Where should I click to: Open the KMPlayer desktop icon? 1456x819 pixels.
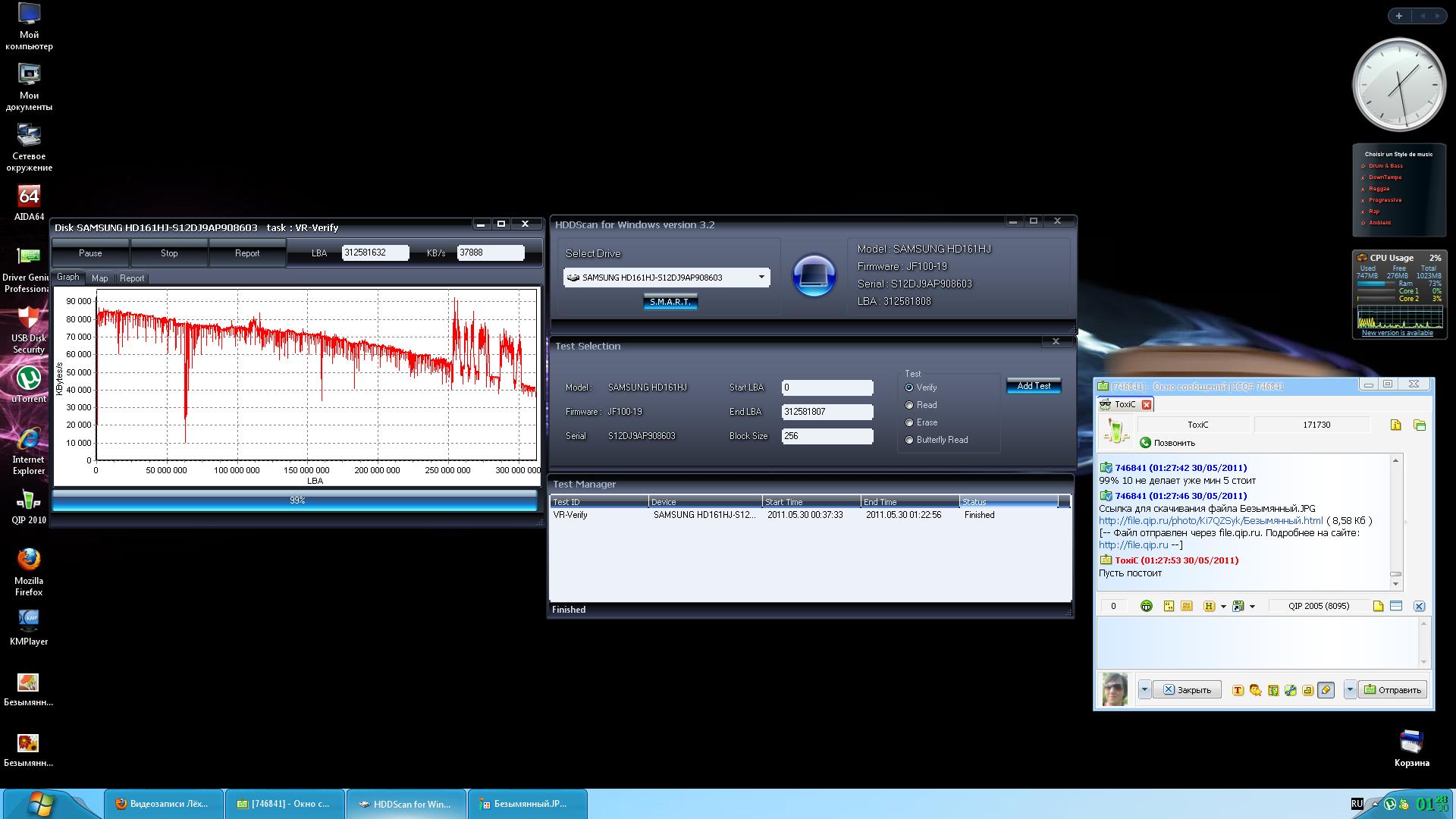pyautogui.click(x=29, y=626)
